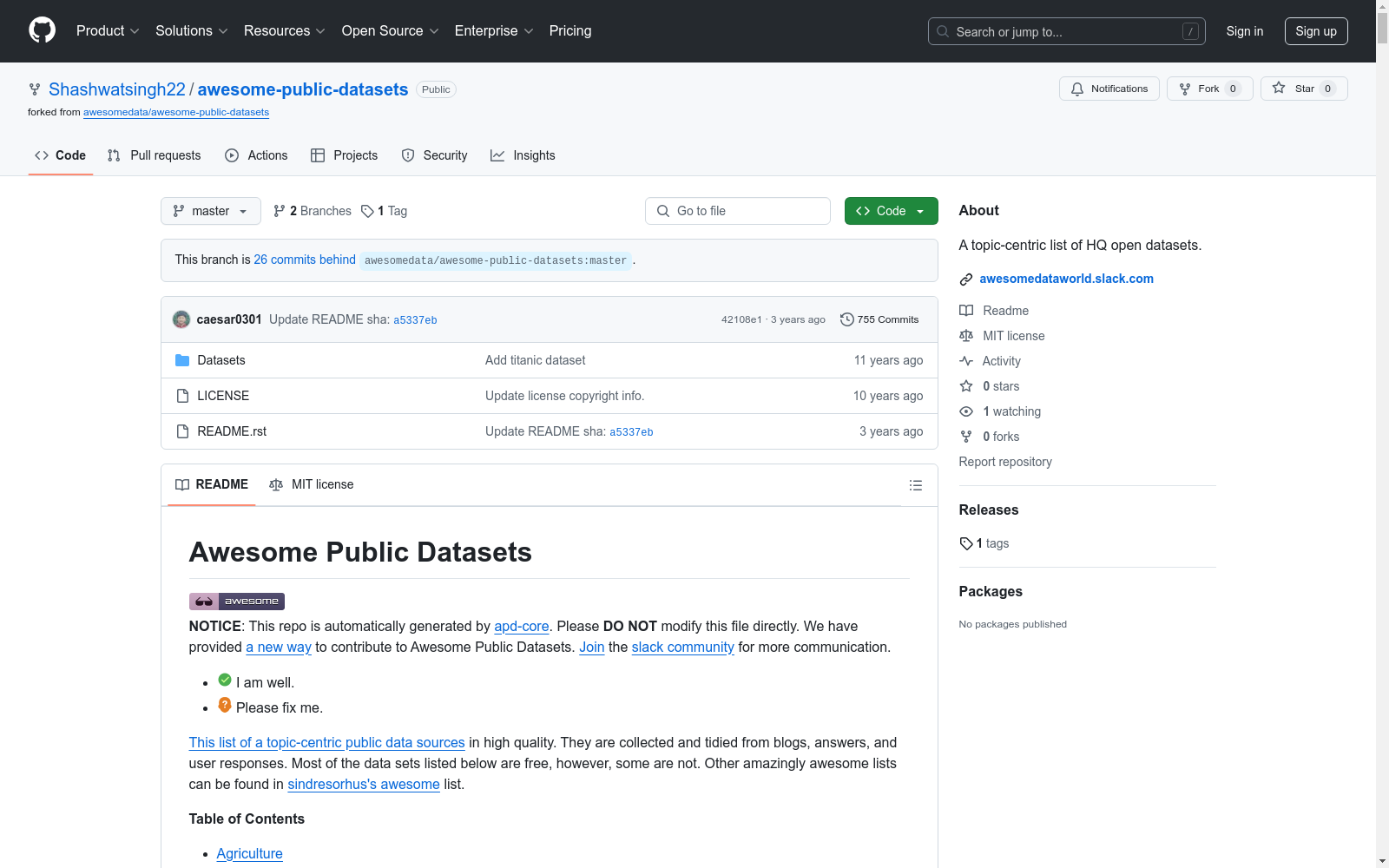Jump to the Agriculture section link

(x=250, y=854)
